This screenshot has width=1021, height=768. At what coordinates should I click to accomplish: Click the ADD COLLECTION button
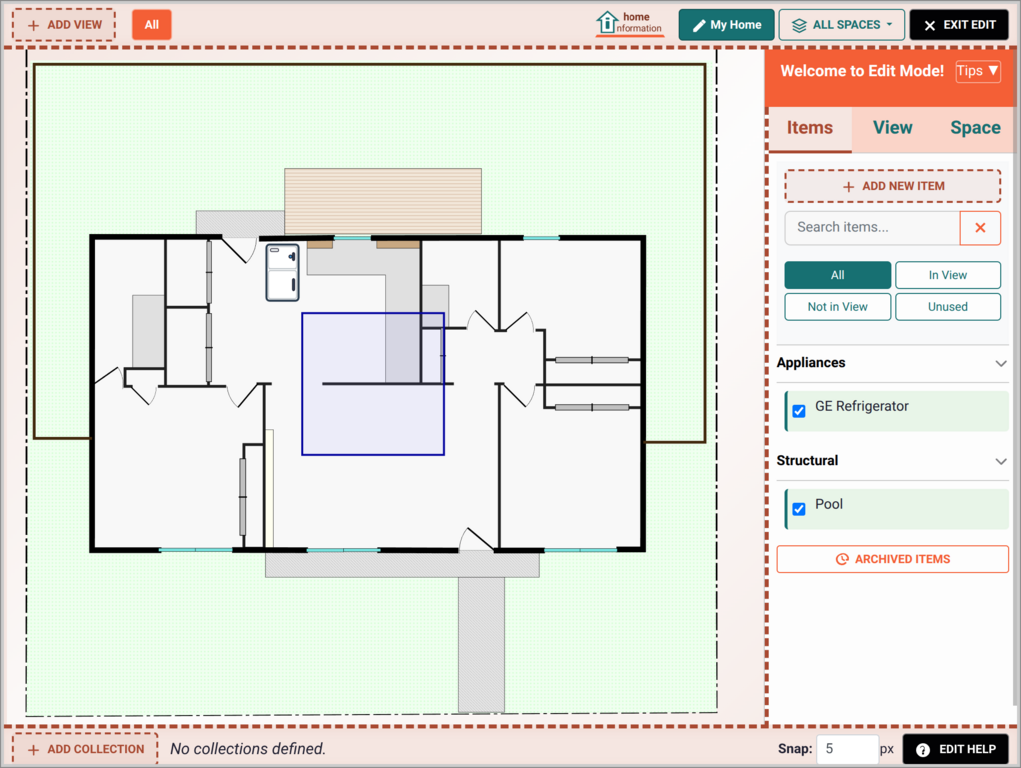coord(85,749)
